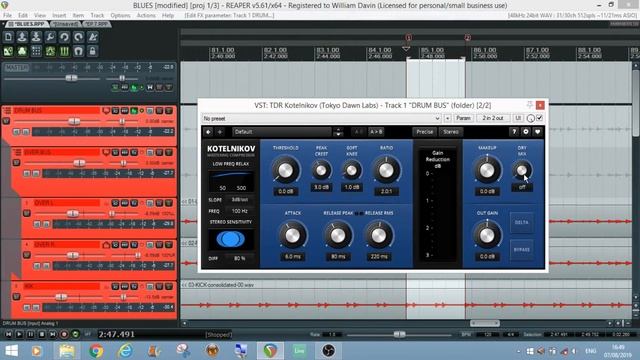The image size is (640, 360).
Task: Open FX button on OVER L track
Action: click(134, 203)
